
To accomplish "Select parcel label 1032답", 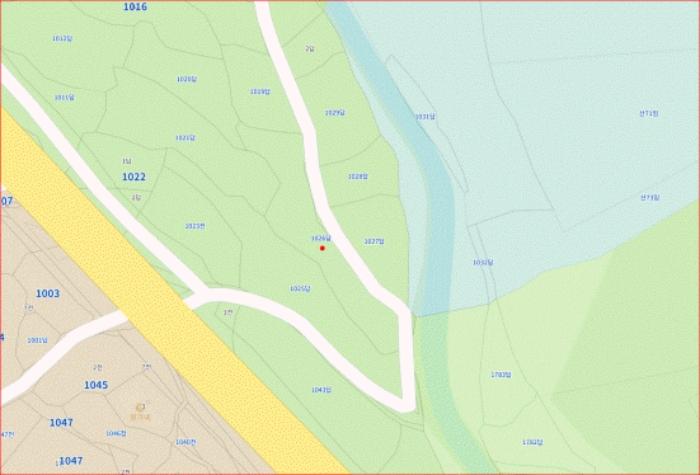I will click(x=483, y=263).
